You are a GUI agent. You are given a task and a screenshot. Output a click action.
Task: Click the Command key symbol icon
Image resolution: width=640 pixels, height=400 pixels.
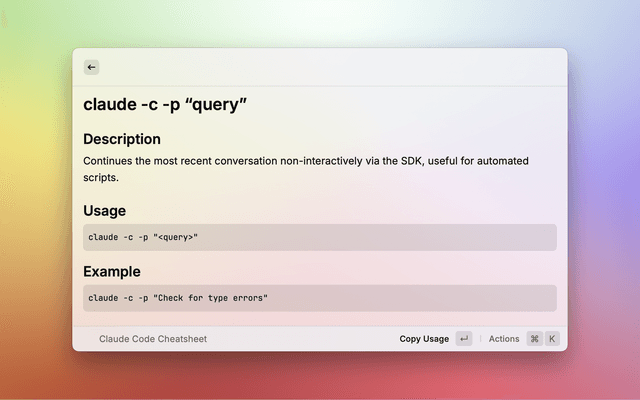click(x=534, y=339)
